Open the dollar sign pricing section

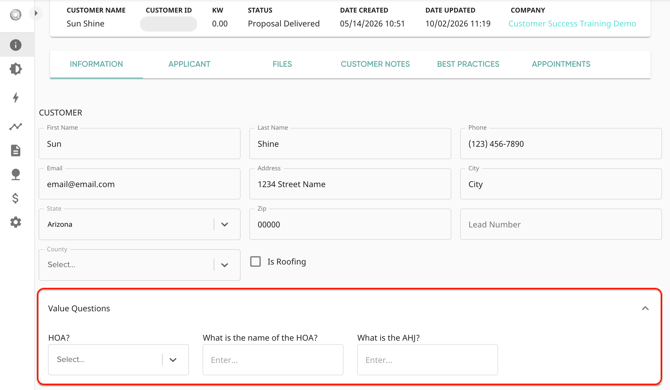pos(16,198)
